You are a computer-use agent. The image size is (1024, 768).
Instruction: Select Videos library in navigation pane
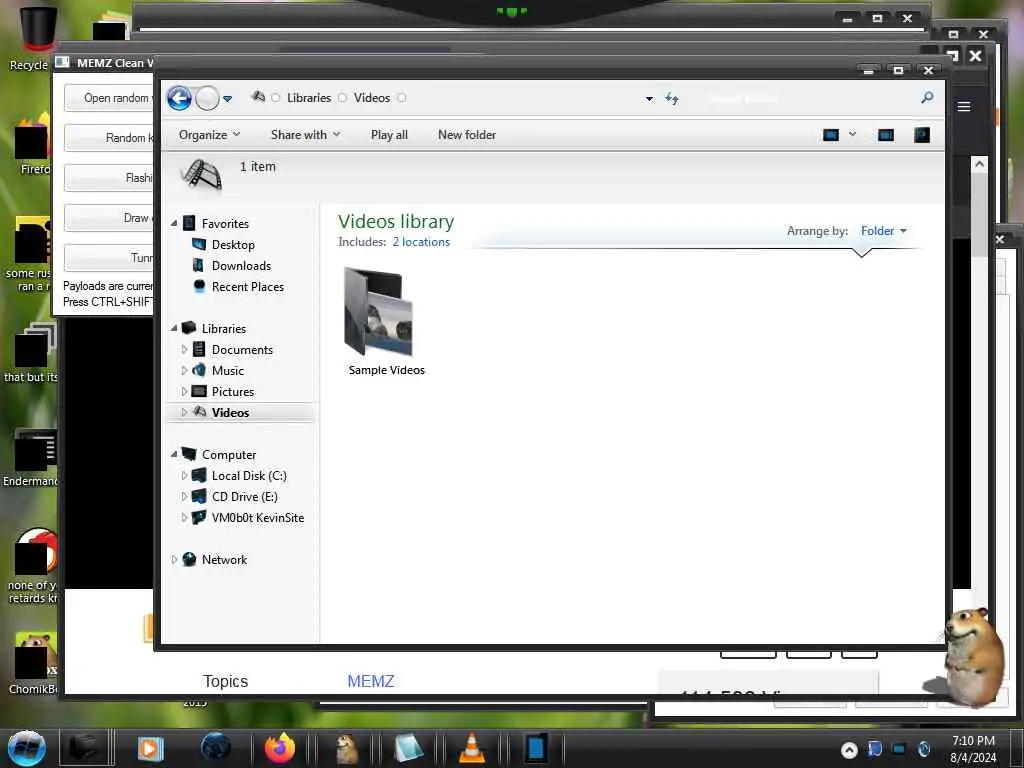click(230, 413)
